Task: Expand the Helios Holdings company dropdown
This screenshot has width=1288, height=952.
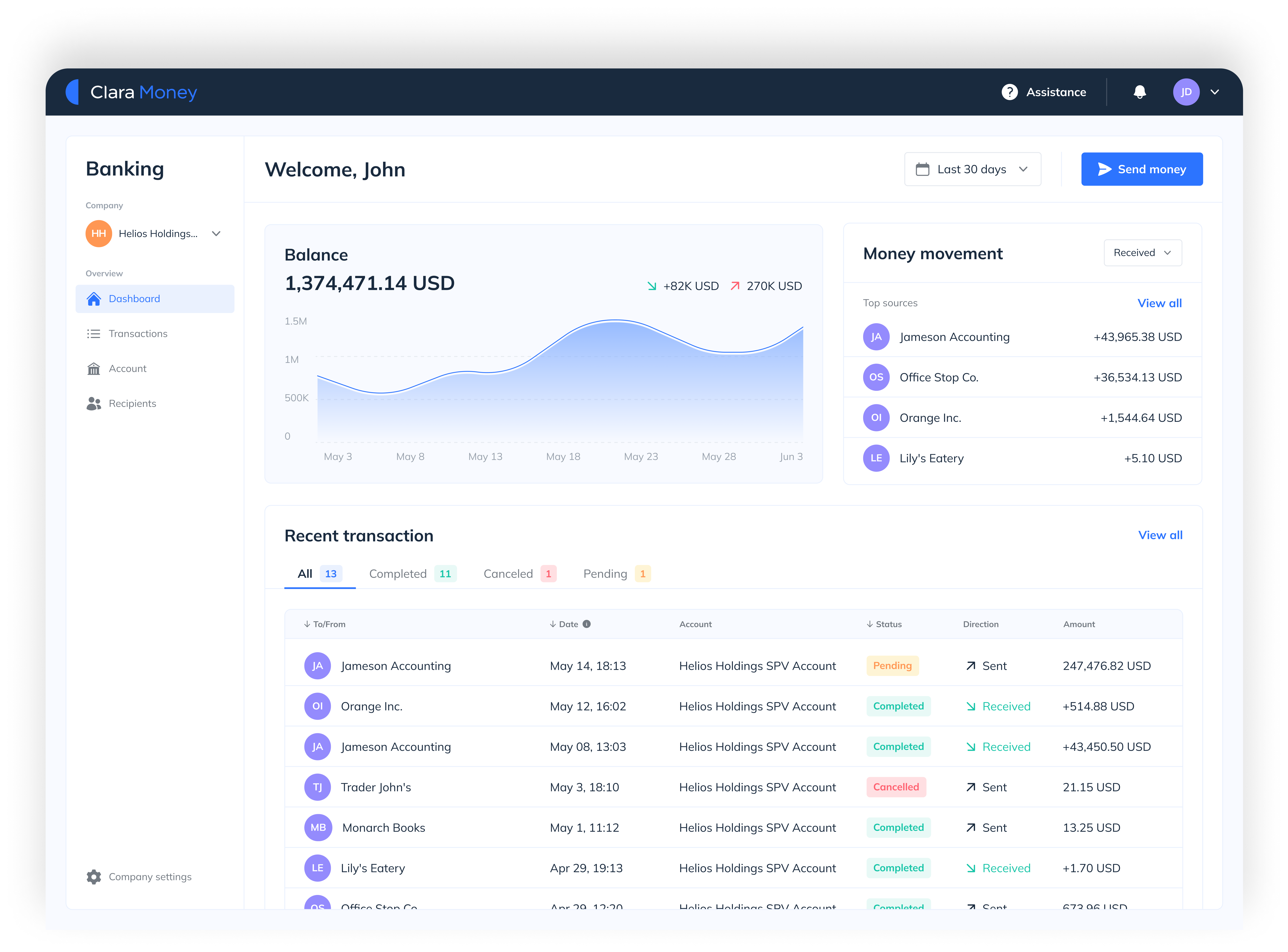Action: (x=216, y=233)
